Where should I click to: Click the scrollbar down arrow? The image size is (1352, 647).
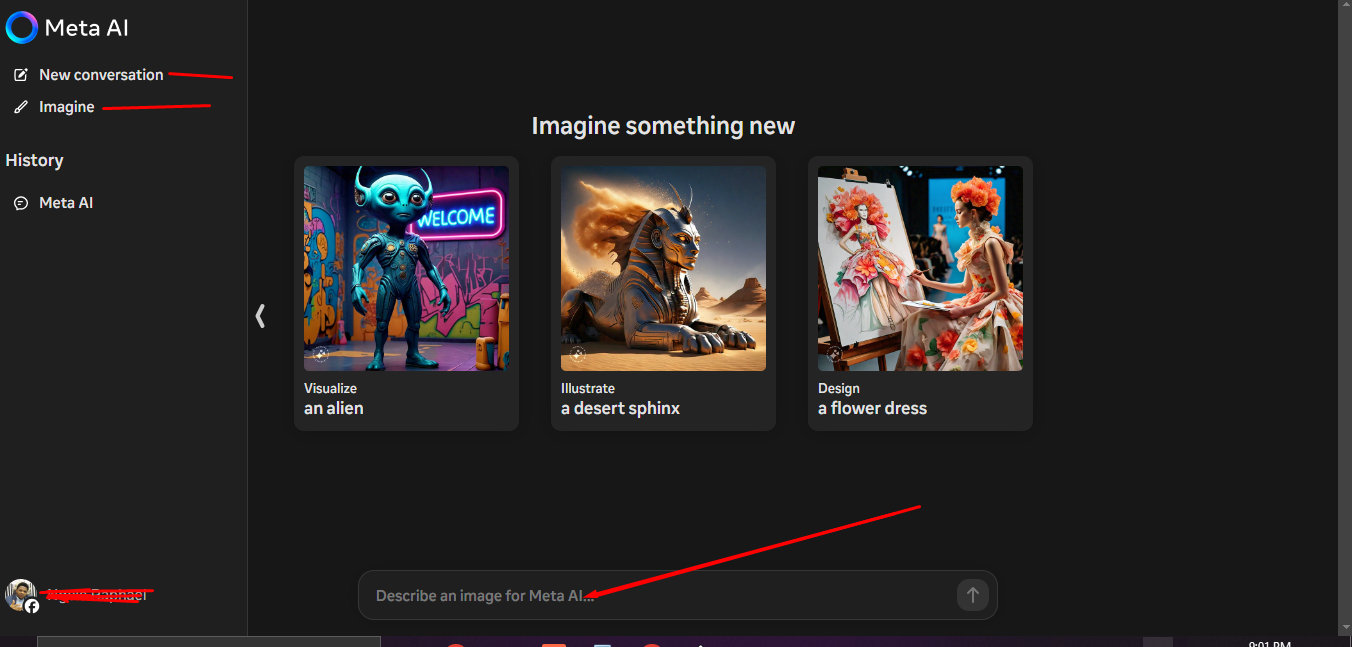point(1345,626)
